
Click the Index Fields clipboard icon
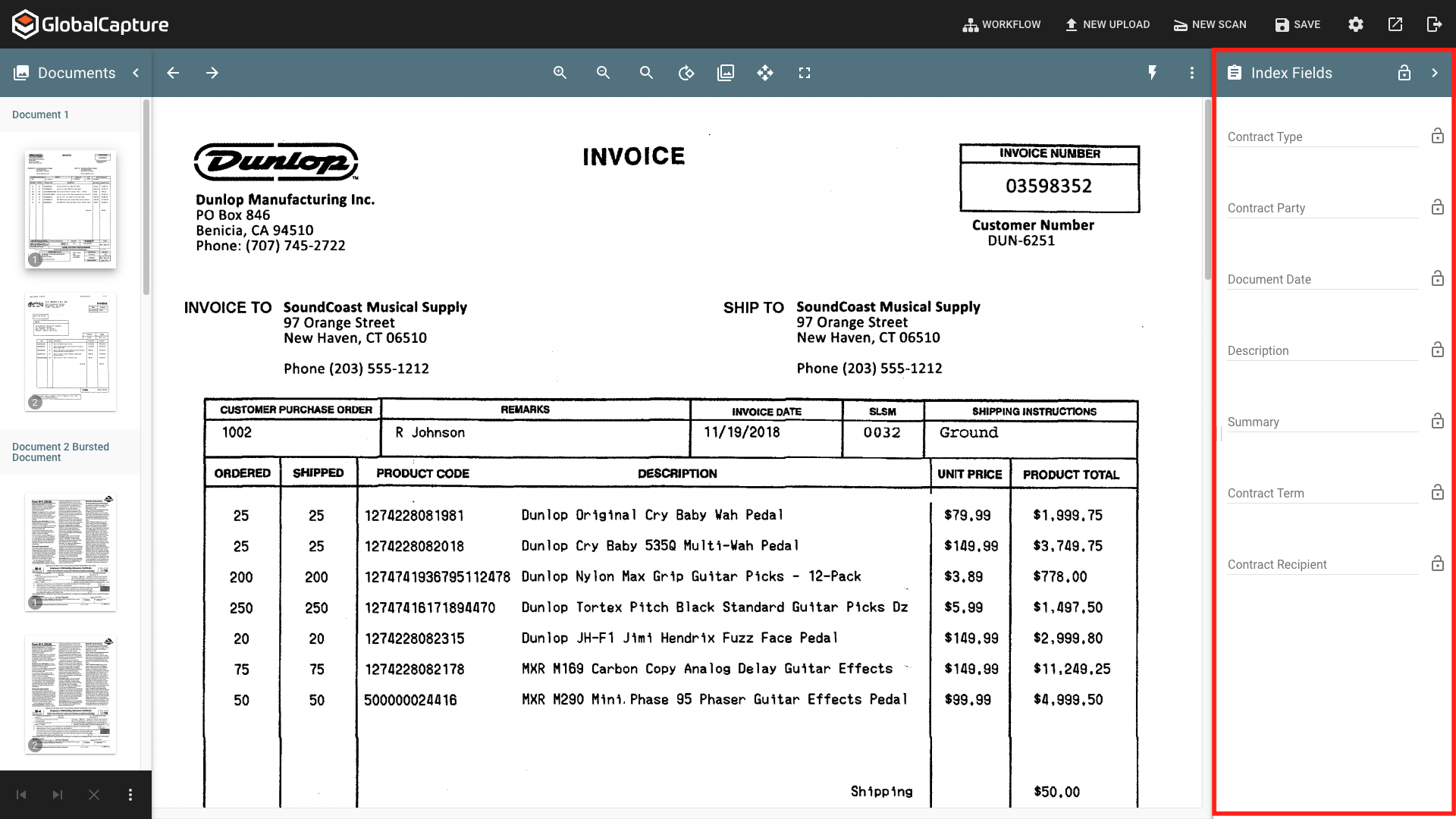coord(1235,73)
